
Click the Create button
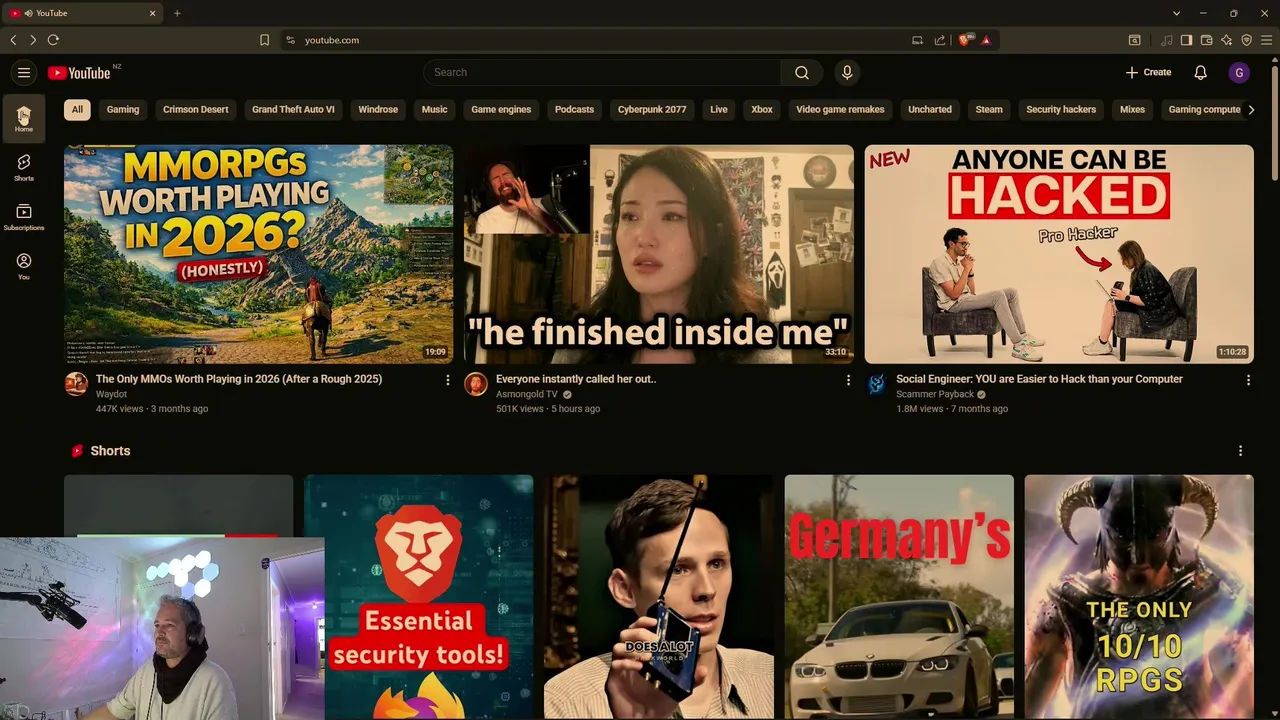[1148, 72]
